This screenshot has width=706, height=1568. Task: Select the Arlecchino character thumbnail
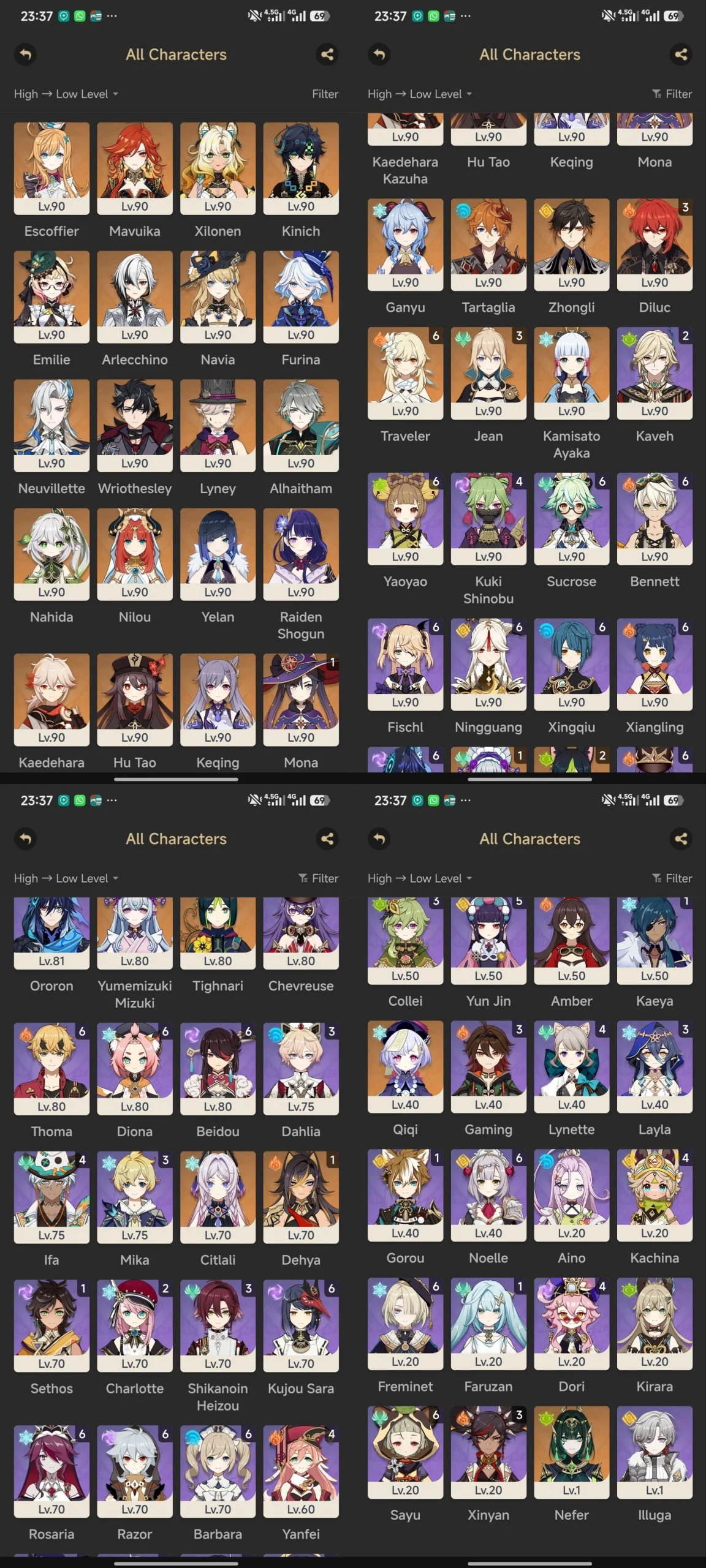[x=135, y=297]
